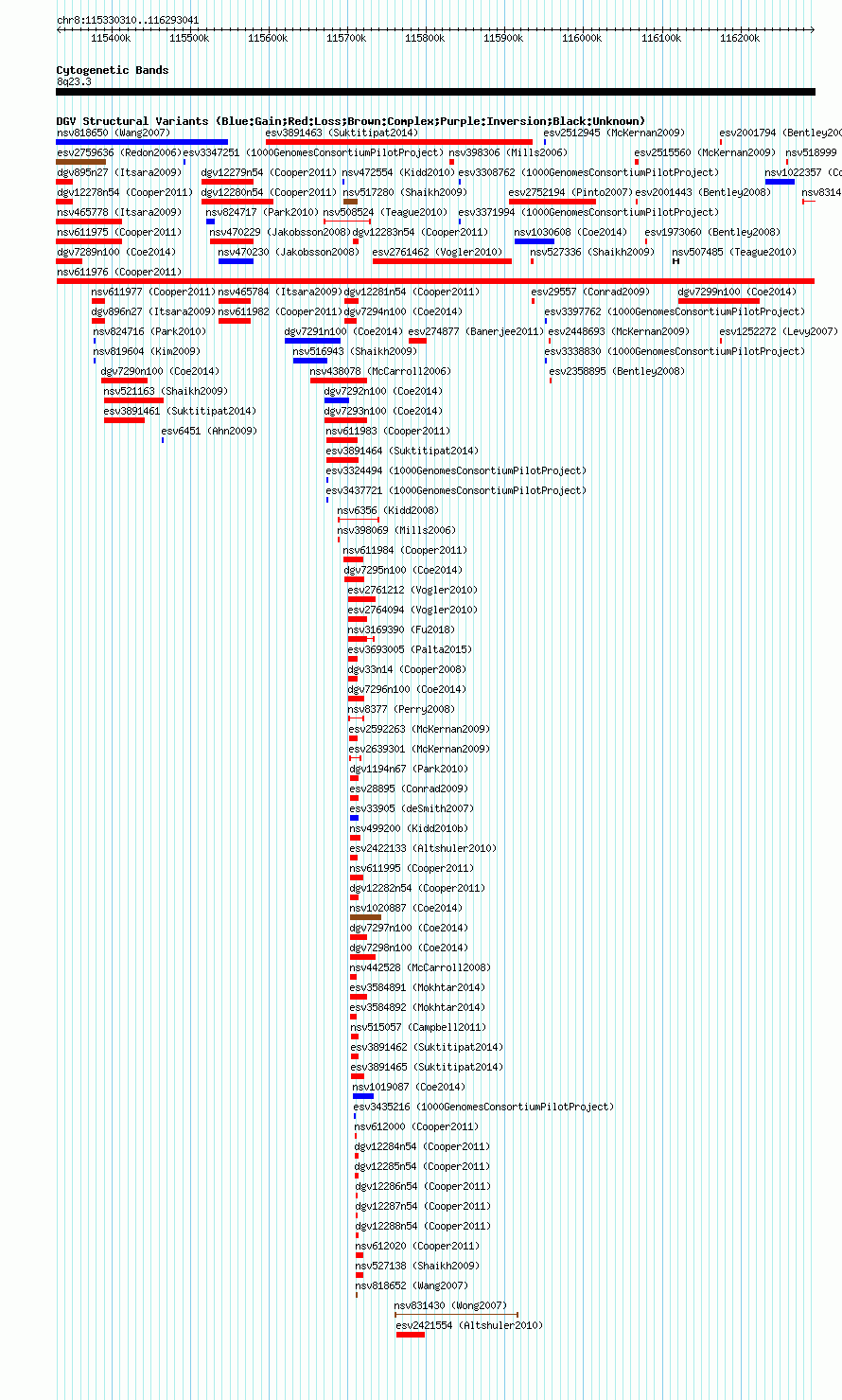Image resolution: width=842 pixels, height=1400 pixels.
Task: Click esv274877 (Banerjee2011) label
Action: [x=477, y=331]
